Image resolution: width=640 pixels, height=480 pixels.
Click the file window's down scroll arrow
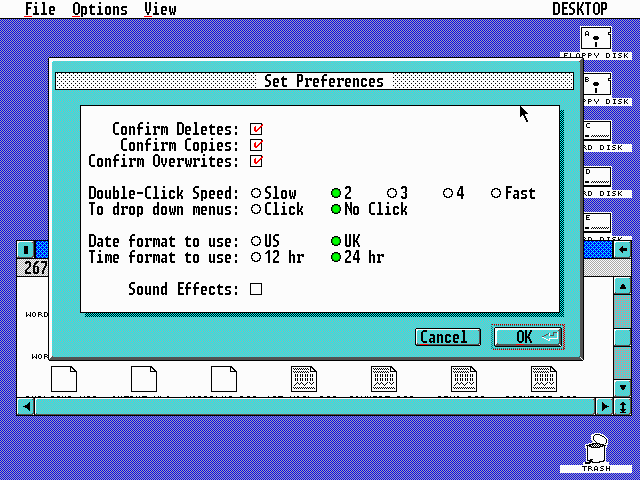(622, 387)
